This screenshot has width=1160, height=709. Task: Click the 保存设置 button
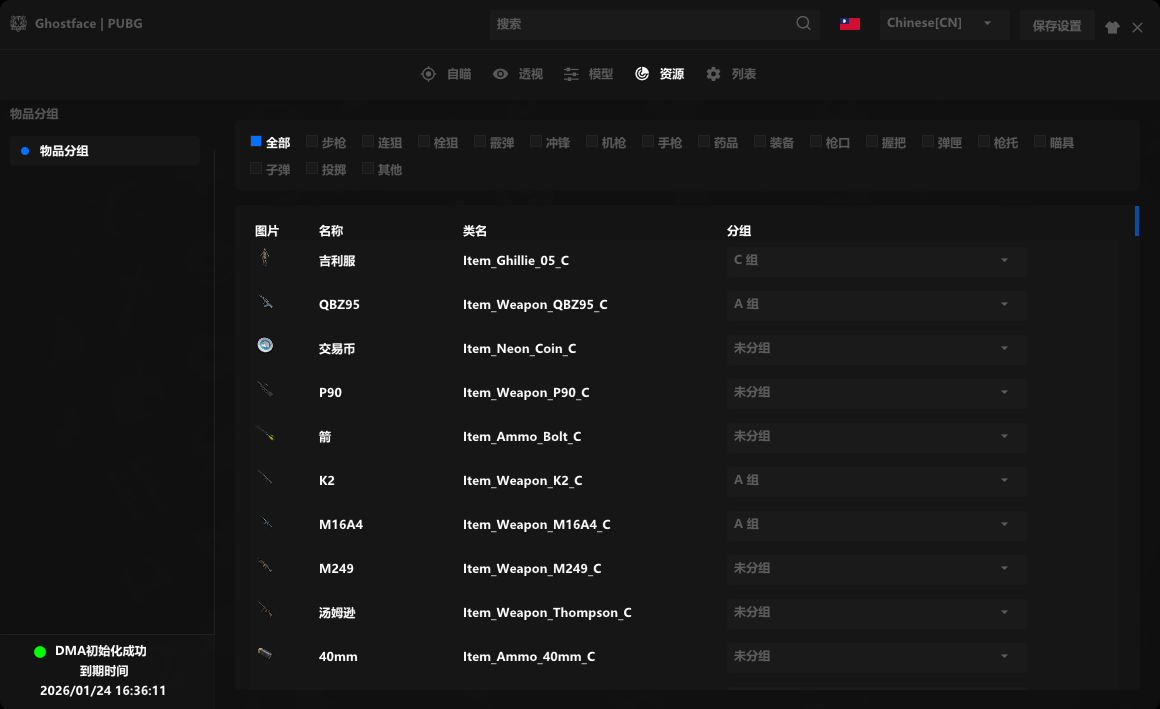point(1056,26)
